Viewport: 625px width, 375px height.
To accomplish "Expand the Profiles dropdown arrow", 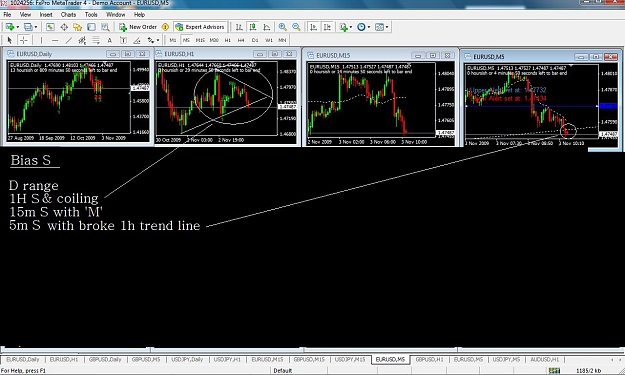I will [x=36, y=27].
